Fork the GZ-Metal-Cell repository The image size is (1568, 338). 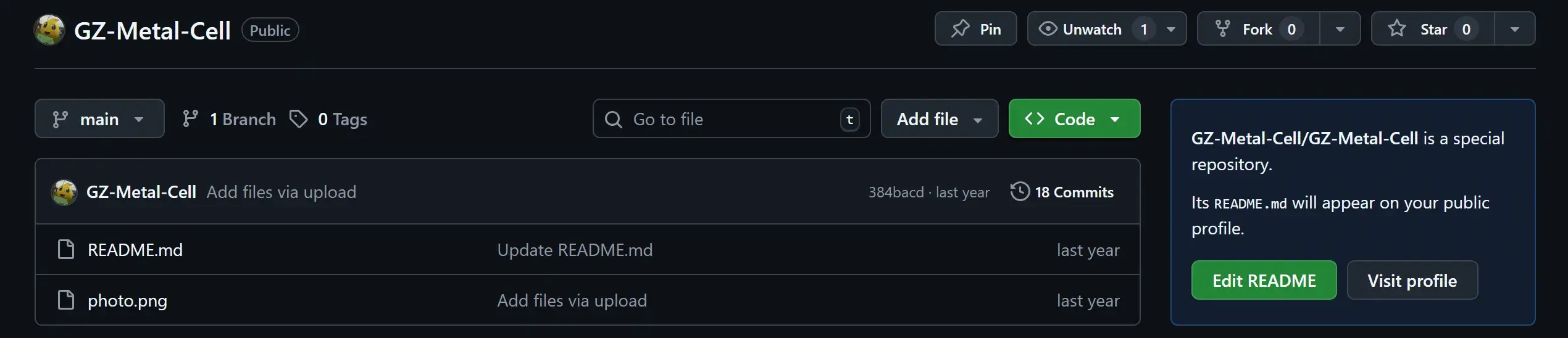coord(1257,29)
